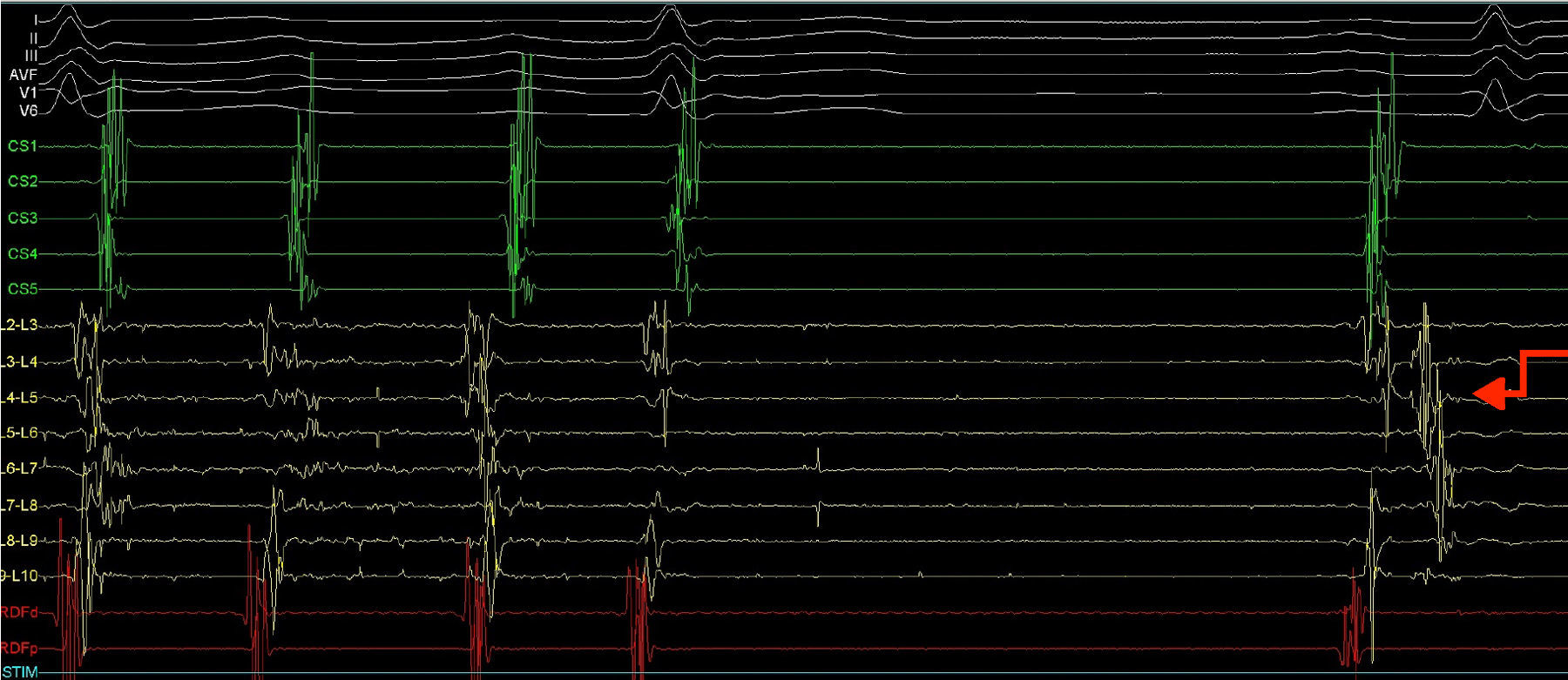
Task: Click the V1 lead channel label
Action: point(28,92)
